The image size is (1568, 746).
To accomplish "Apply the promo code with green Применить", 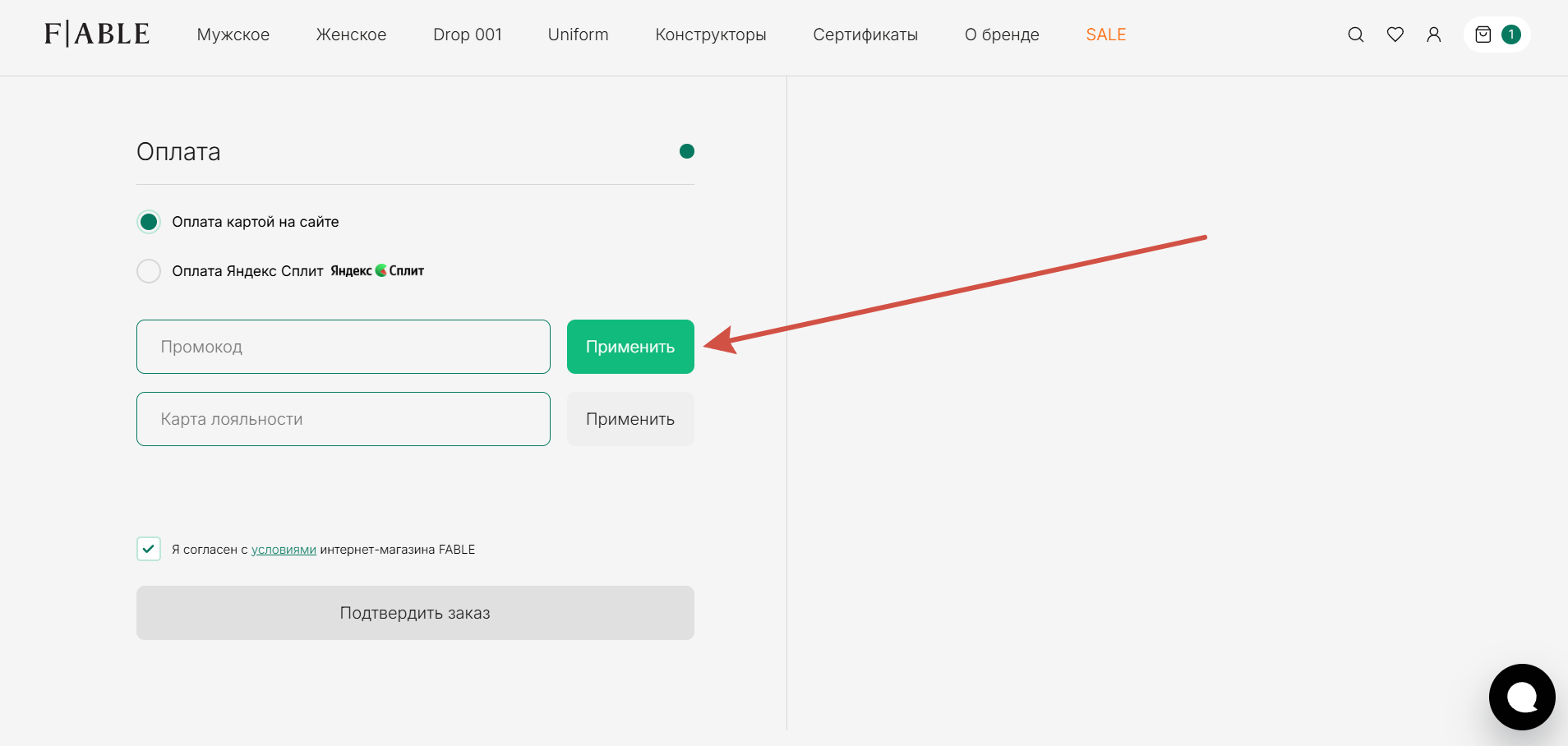I will 630,347.
